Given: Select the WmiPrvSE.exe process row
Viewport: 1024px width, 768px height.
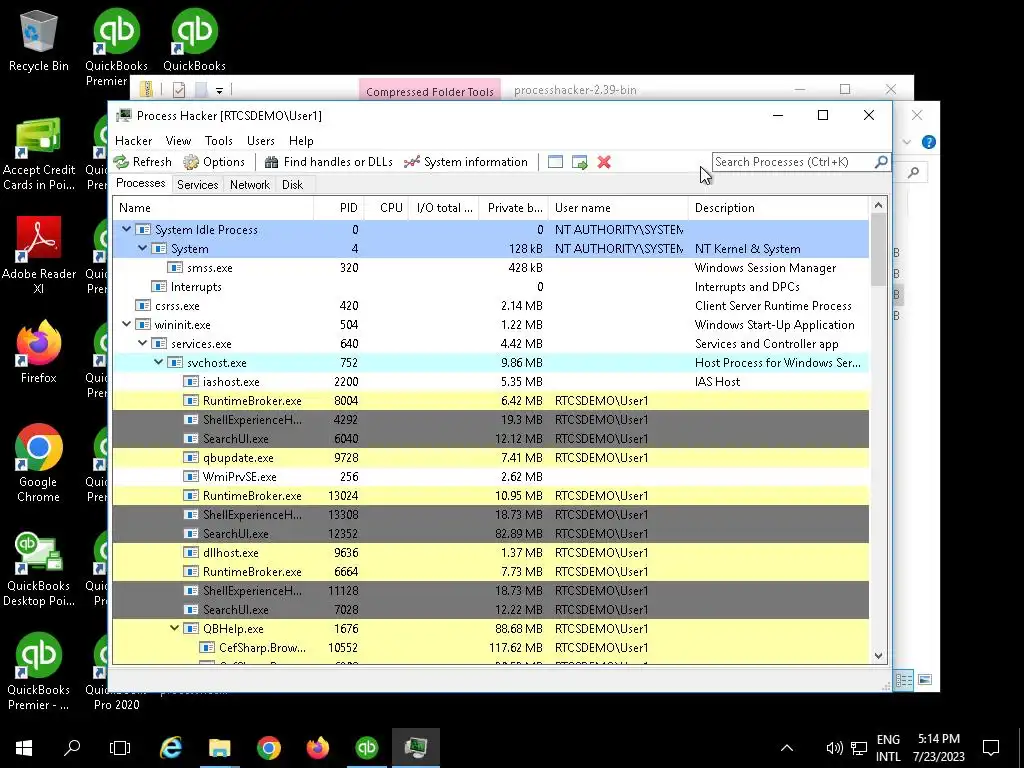Looking at the screenshot, I should tap(491, 476).
